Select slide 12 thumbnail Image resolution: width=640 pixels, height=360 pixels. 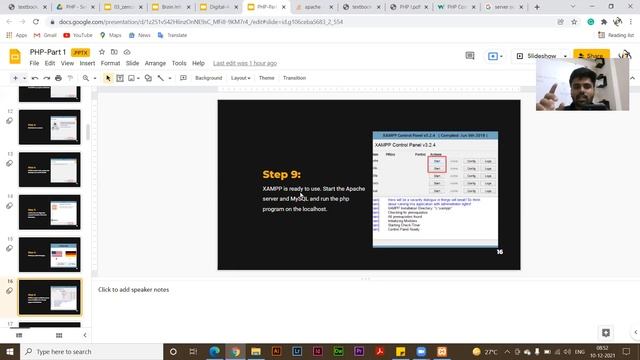49,127
